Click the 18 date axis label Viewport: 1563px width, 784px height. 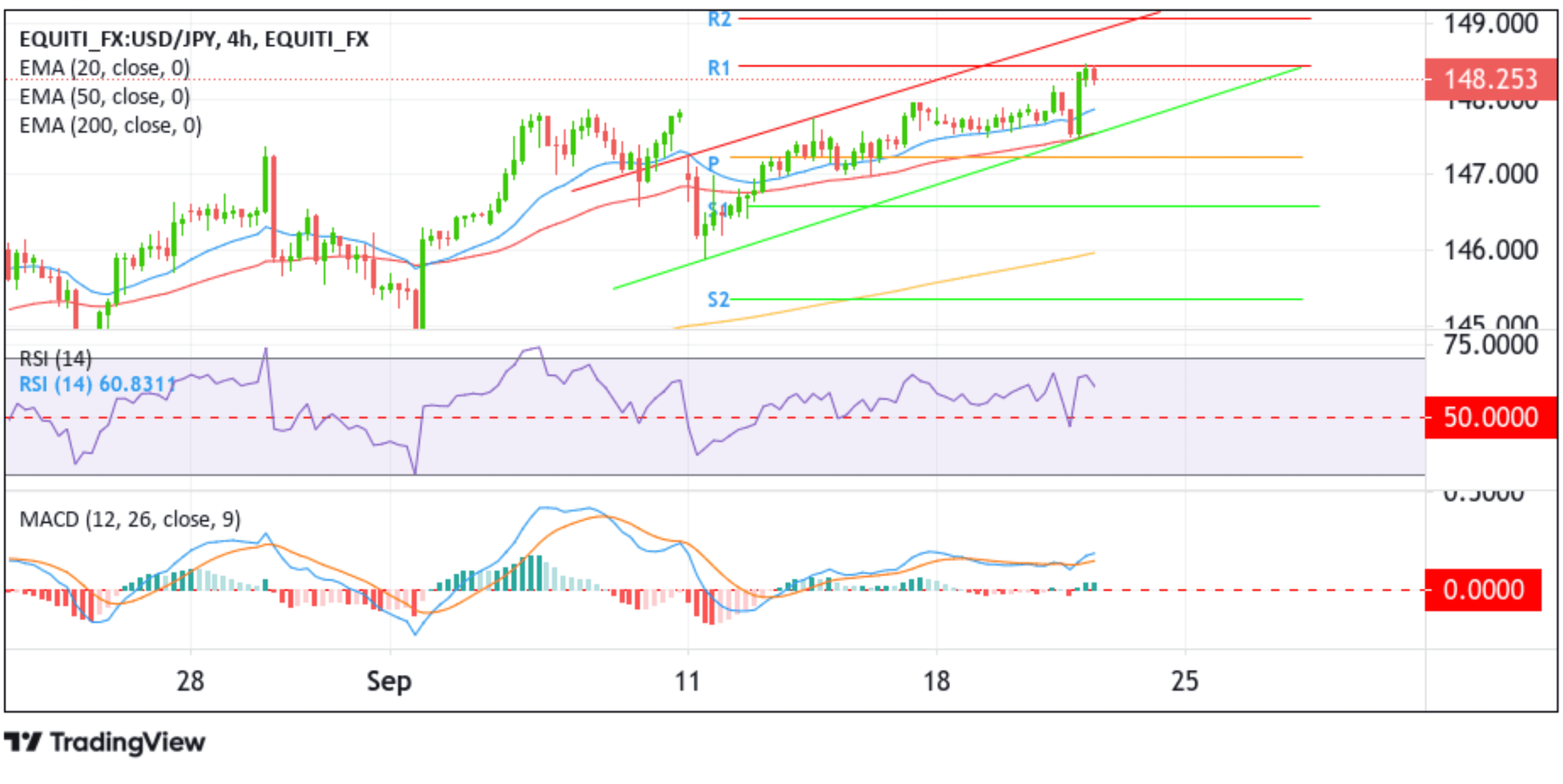[x=936, y=681]
